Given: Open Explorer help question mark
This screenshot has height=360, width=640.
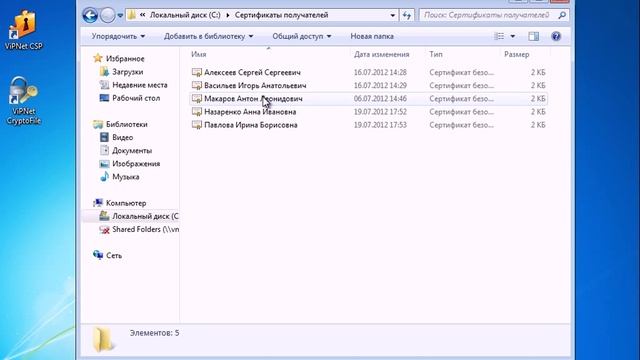Looking at the screenshot, I should tap(556, 36).
